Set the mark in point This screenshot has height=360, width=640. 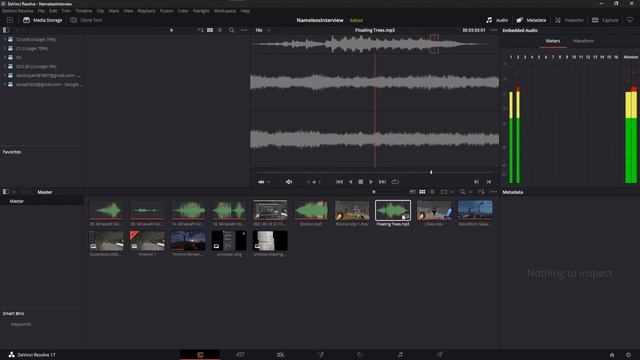click(476, 182)
